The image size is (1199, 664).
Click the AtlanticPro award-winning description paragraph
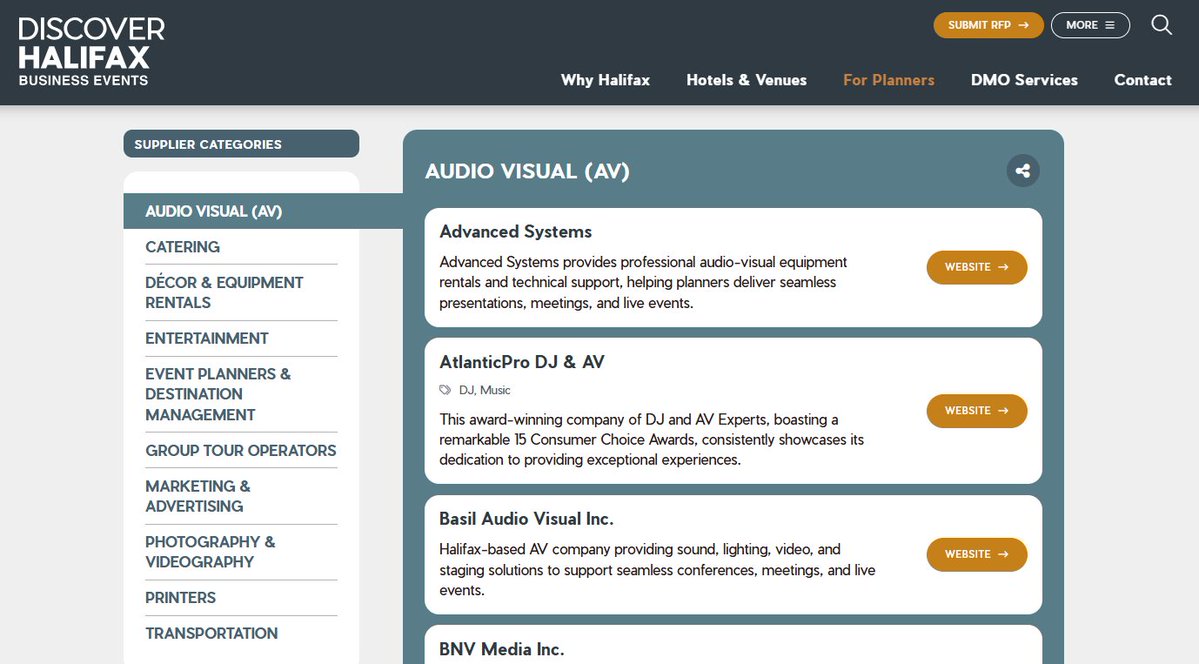[x=651, y=440]
